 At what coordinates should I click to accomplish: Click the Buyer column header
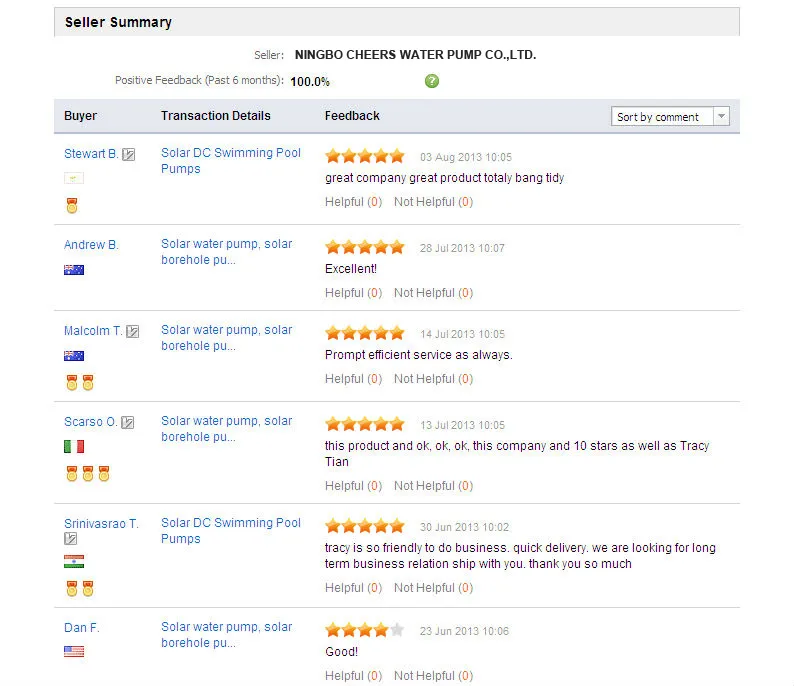coord(81,116)
